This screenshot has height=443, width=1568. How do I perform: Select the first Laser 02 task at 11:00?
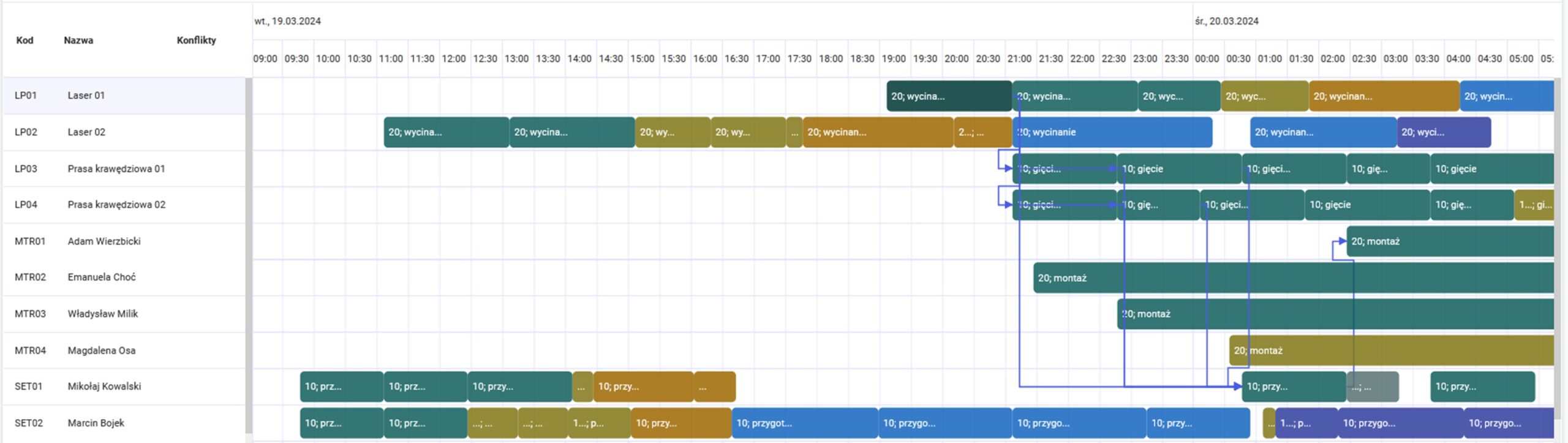tap(447, 132)
